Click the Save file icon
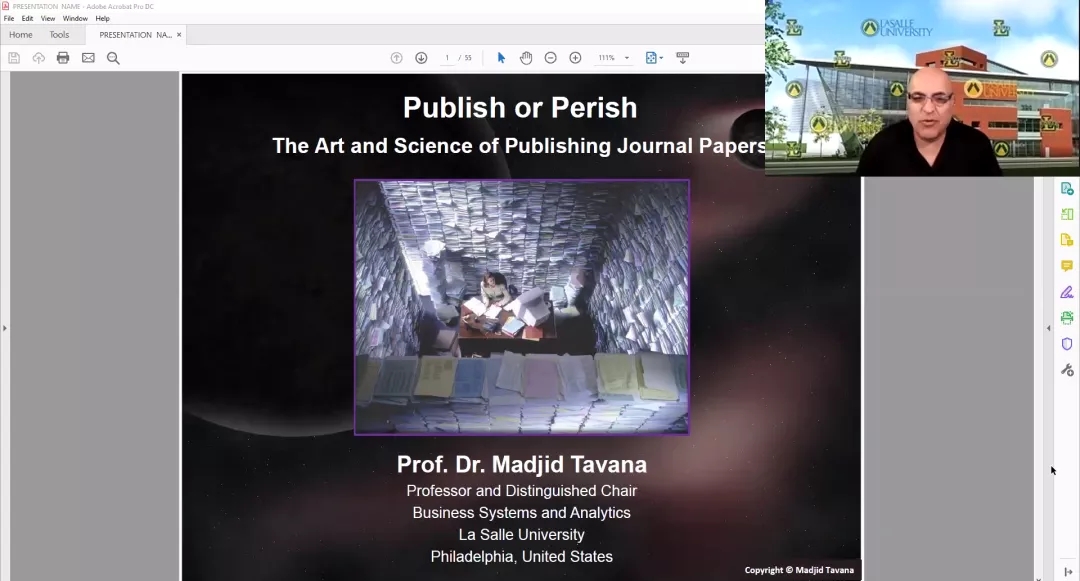The height and width of the screenshot is (581, 1080). (14, 58)
